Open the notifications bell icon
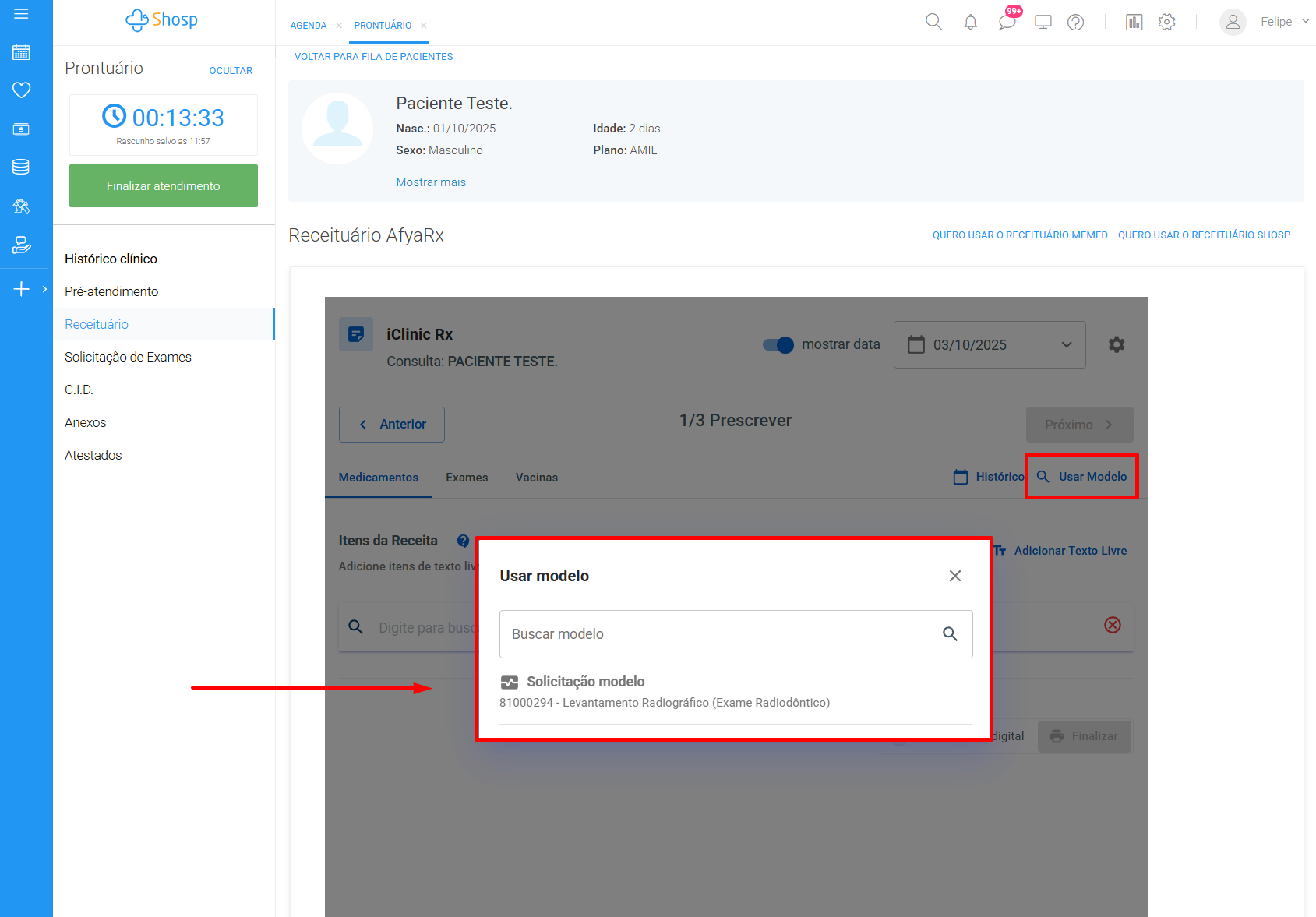Image resolution: width=1316 pixels, height=917 pixels. point(970,22)
